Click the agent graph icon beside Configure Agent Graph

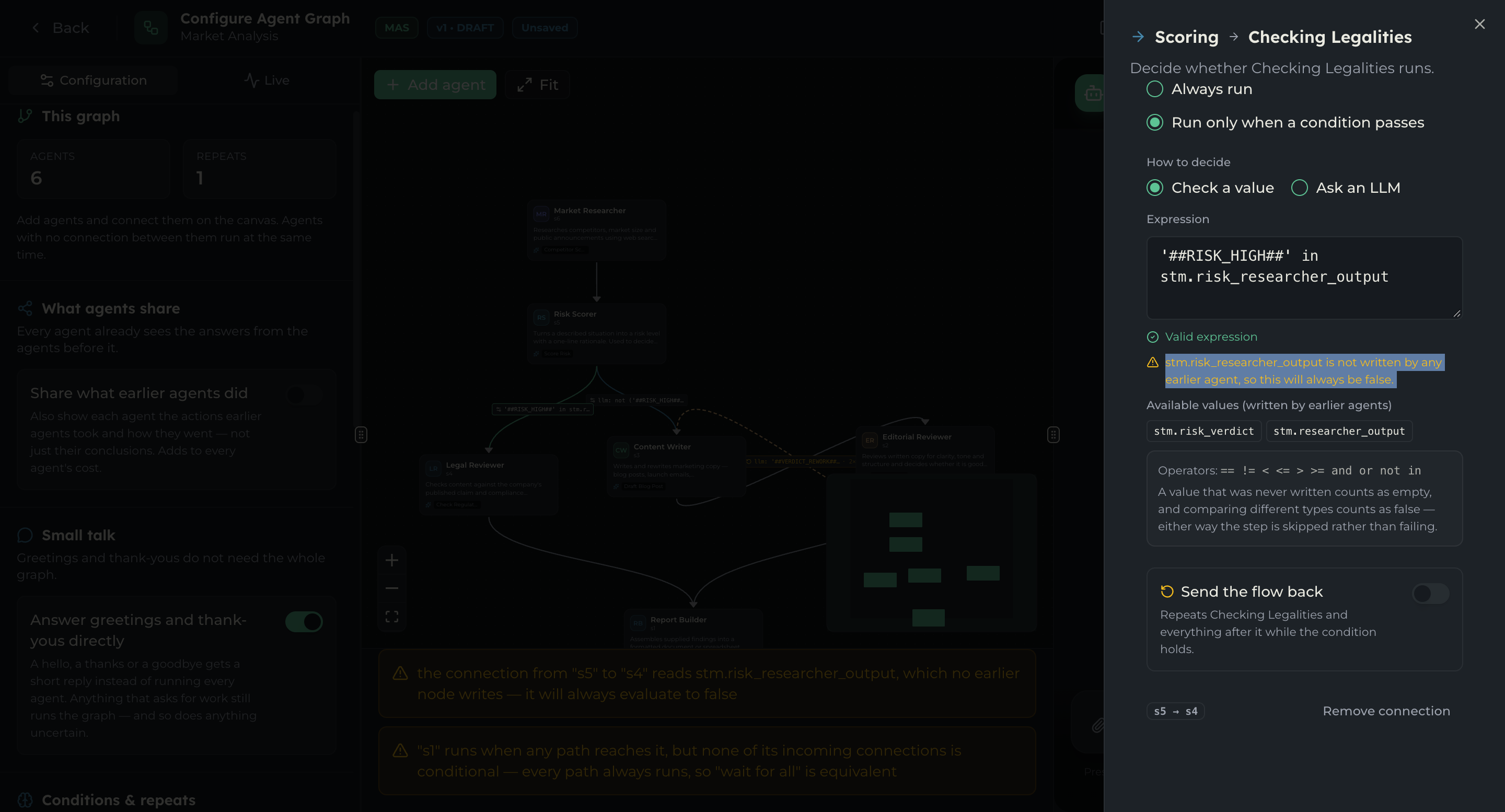150,28
